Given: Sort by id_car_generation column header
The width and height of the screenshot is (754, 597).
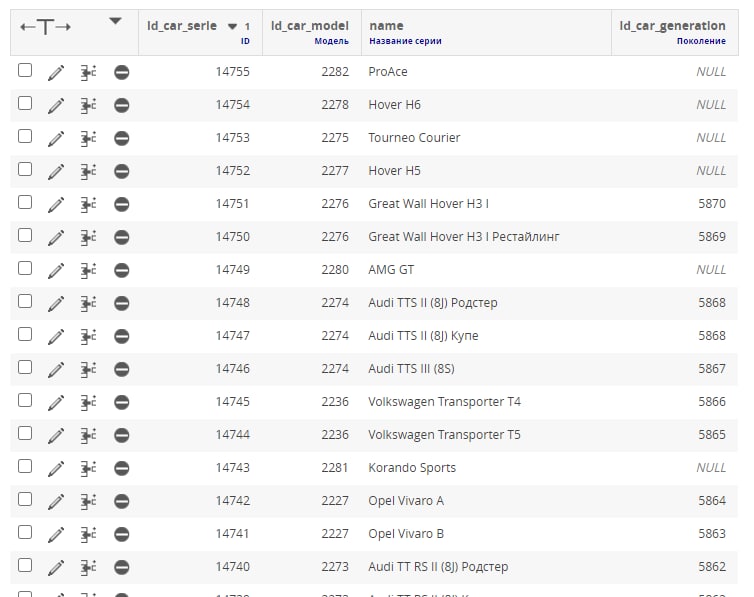Looking at the screenshot, I should pyautogui.click(x=672, y=26).
